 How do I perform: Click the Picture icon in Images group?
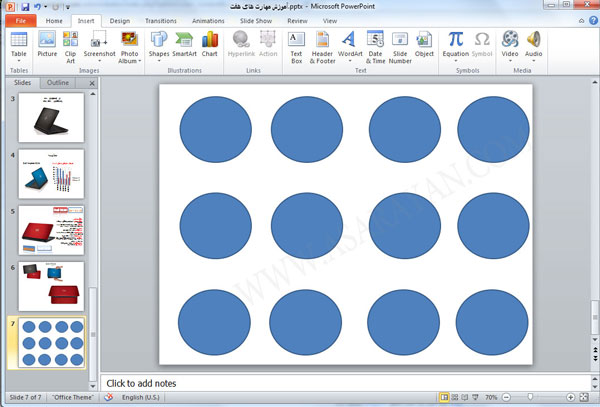pos(47,45)
